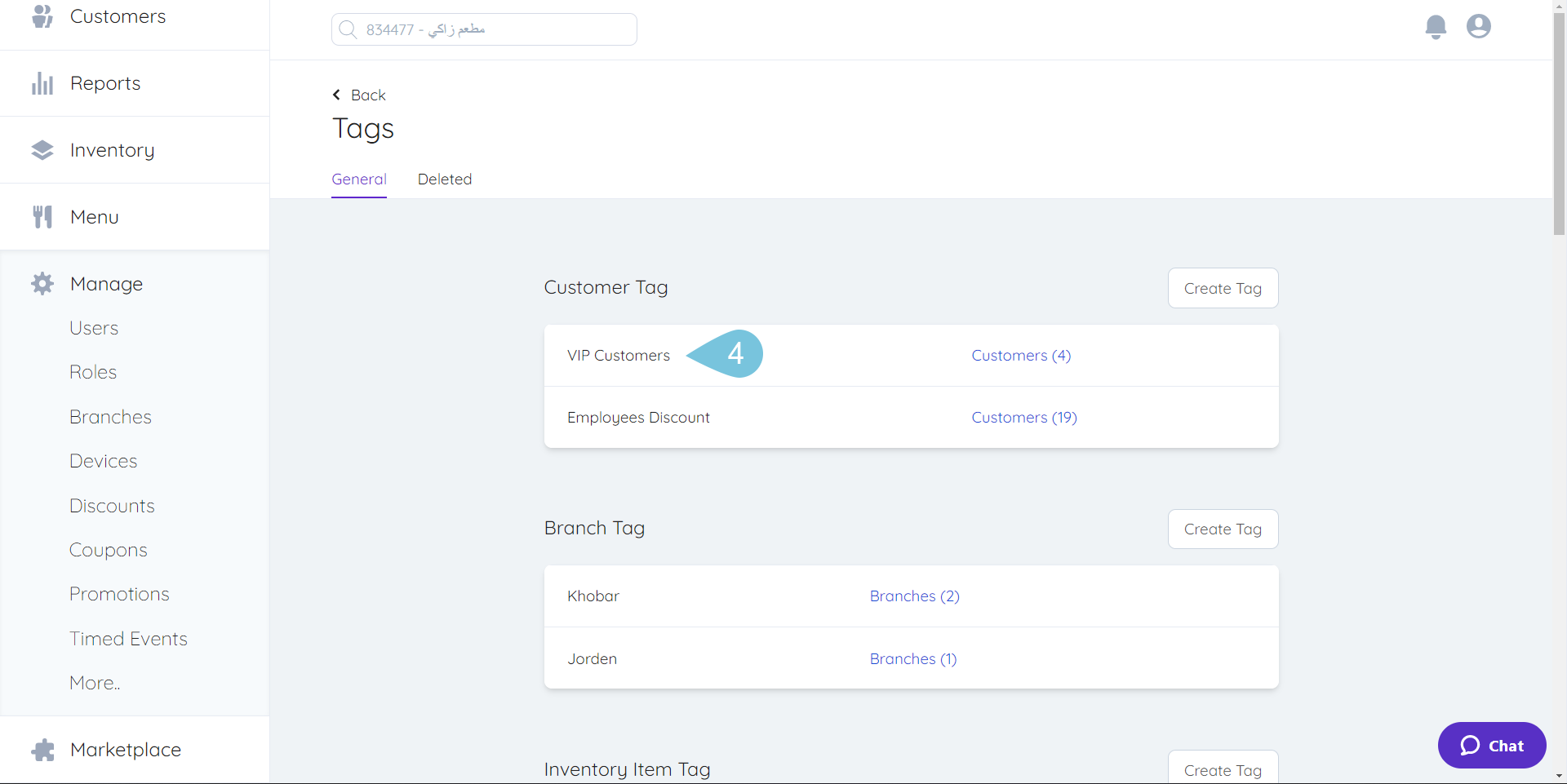Create a new Branch Tag
Viewport: 1567px width, 784px height.
(1222, 529)
